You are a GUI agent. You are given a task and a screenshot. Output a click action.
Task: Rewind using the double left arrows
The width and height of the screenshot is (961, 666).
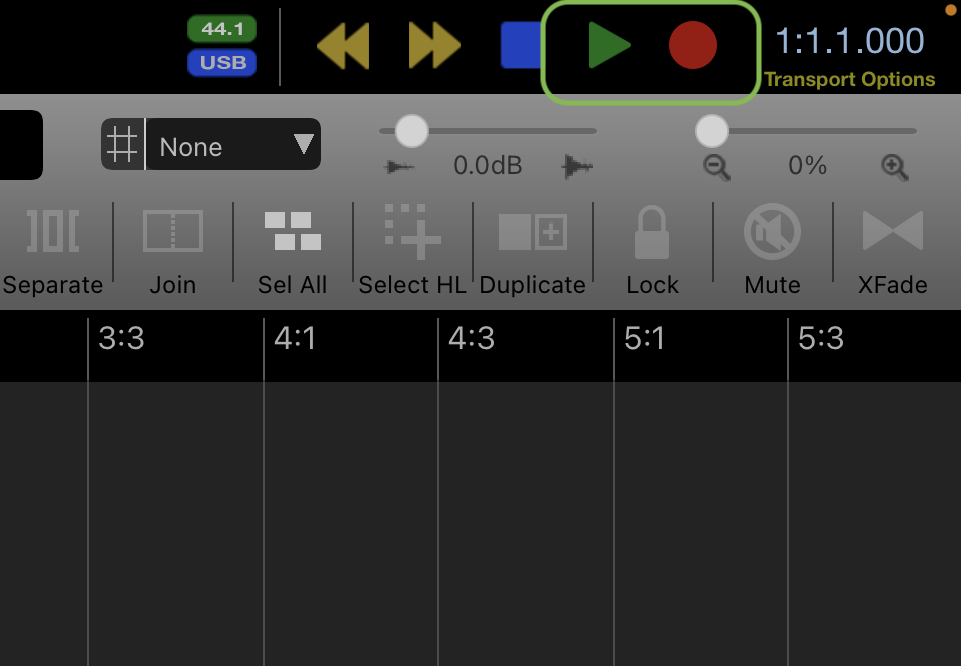[x=343, y=45]
